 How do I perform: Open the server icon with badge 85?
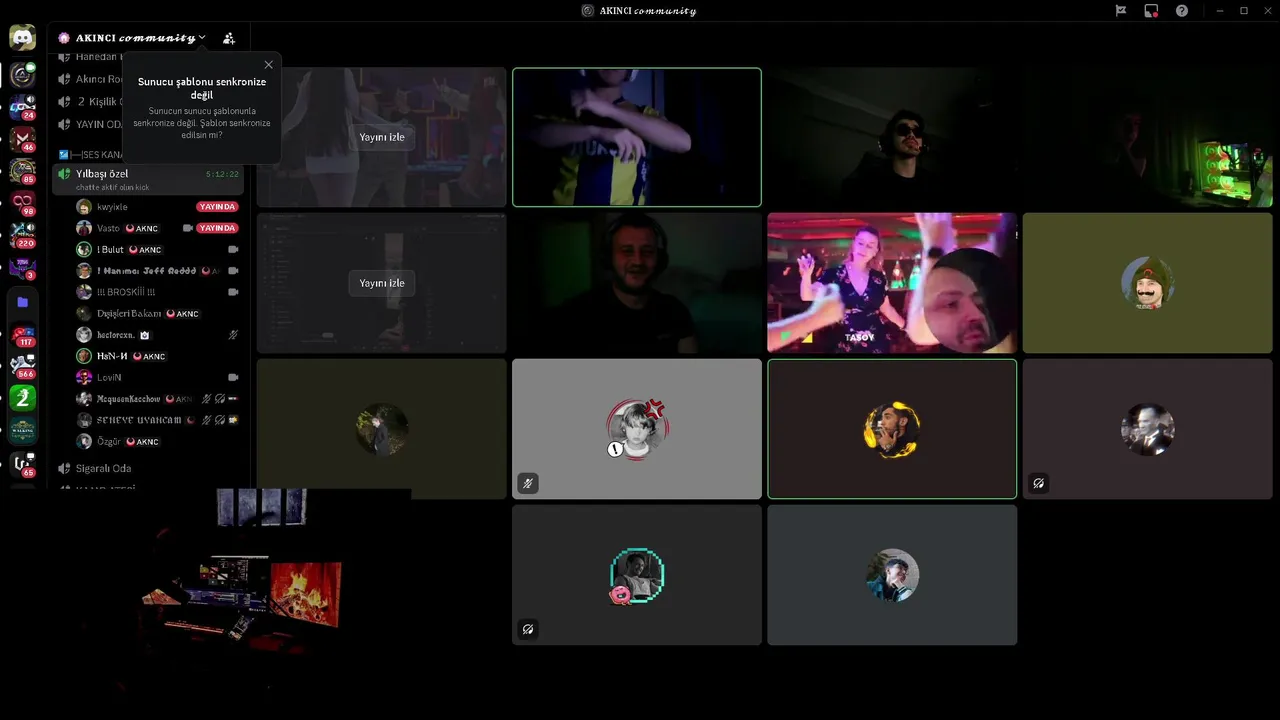[22, 171]
